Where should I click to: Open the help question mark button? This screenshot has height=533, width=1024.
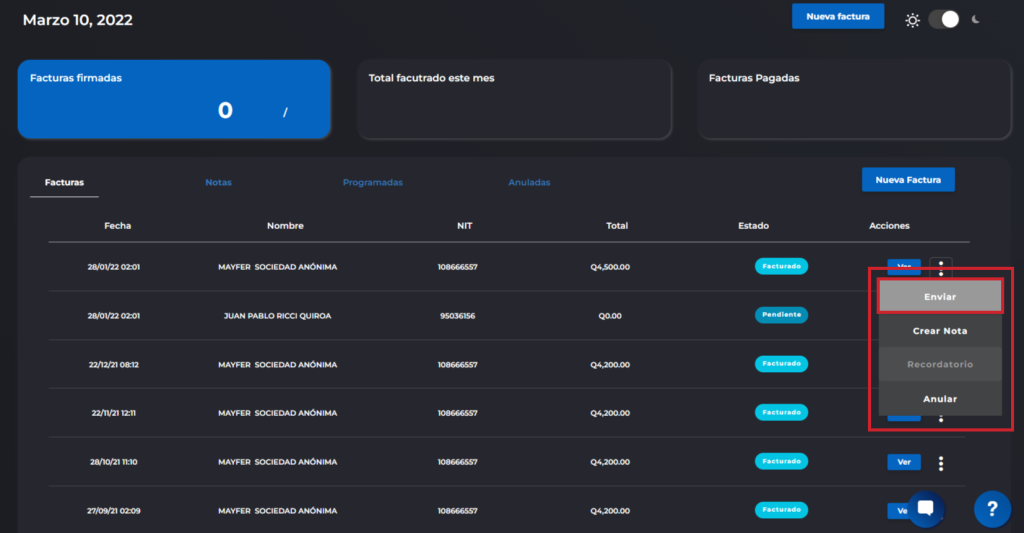tap(991, 508)
